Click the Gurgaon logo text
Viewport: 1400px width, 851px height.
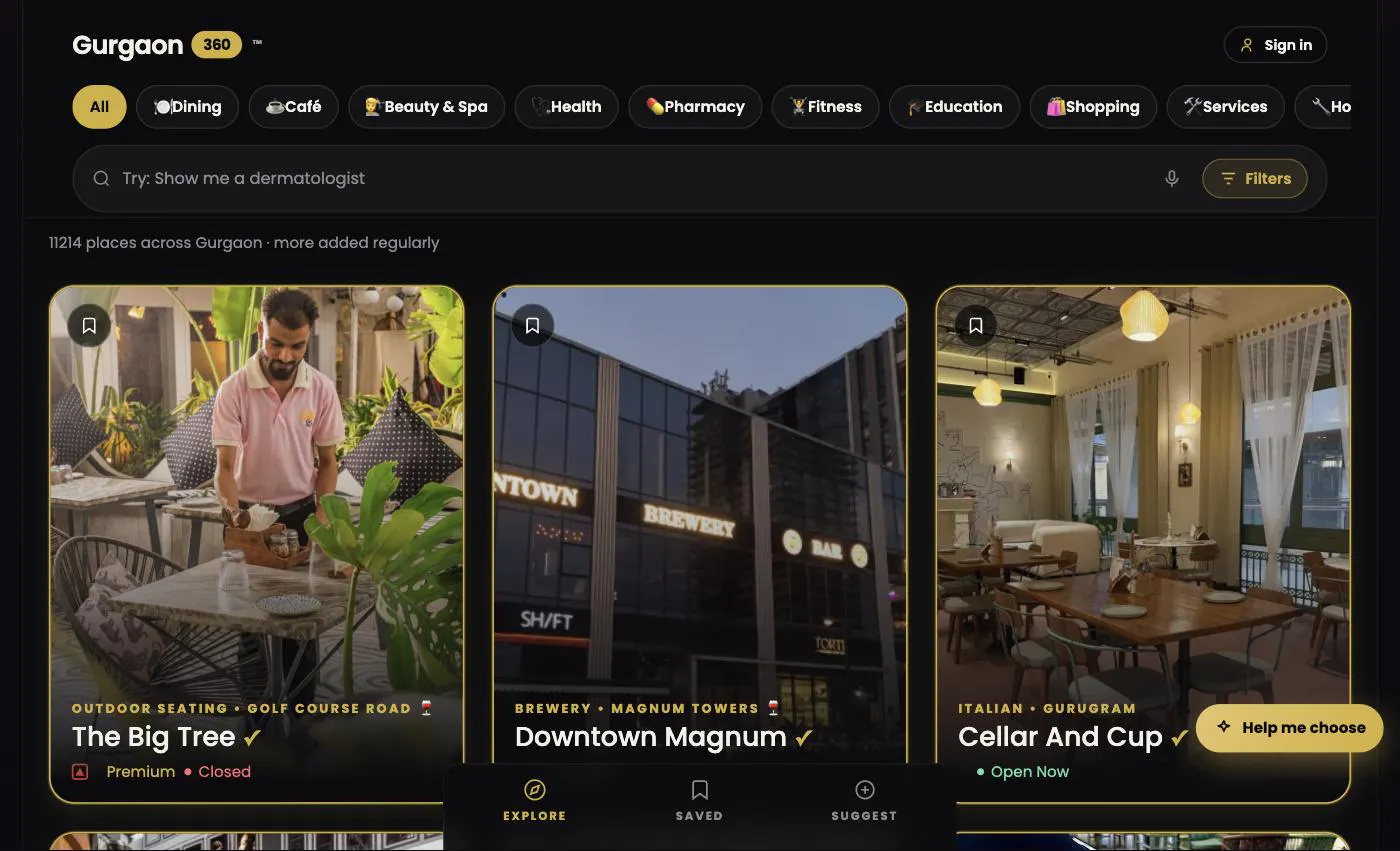(127, 45)
